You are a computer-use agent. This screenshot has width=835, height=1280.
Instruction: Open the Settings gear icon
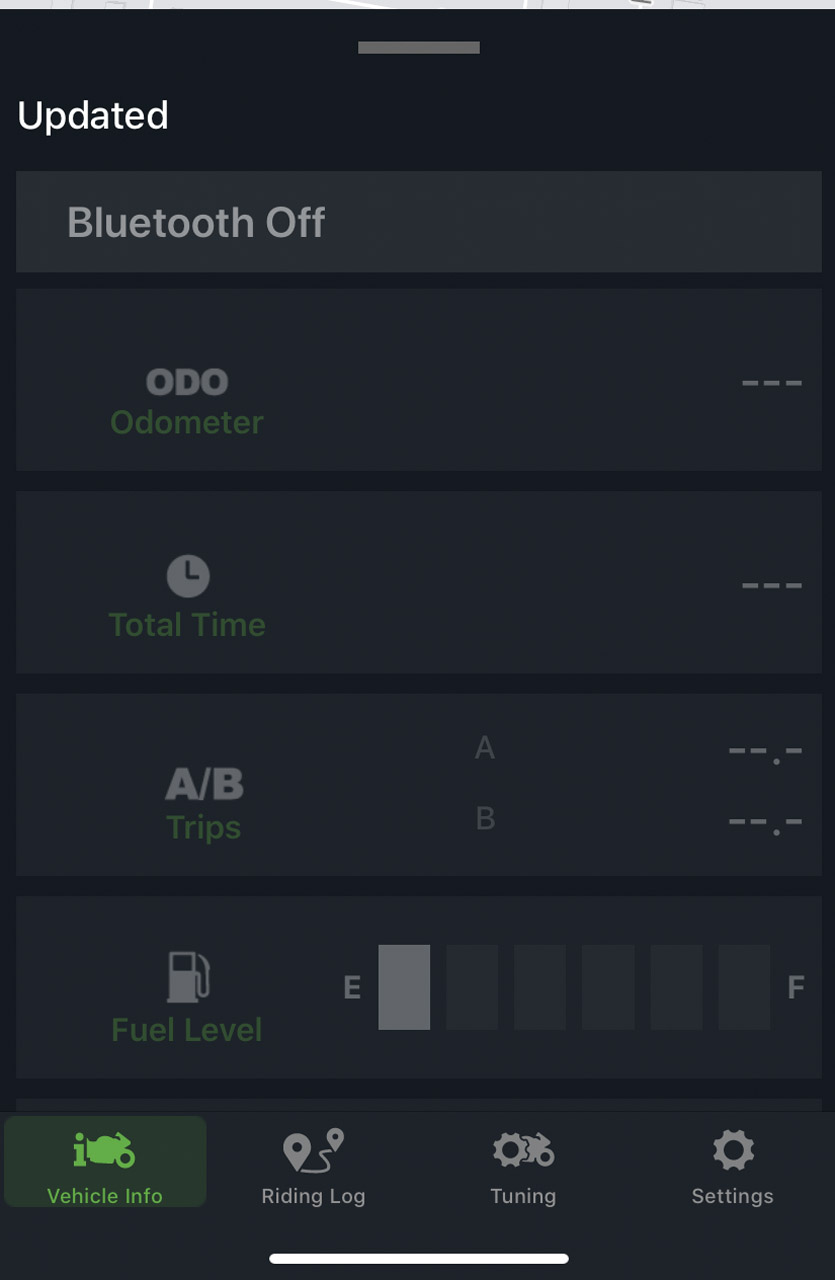tap(732, 1150)
